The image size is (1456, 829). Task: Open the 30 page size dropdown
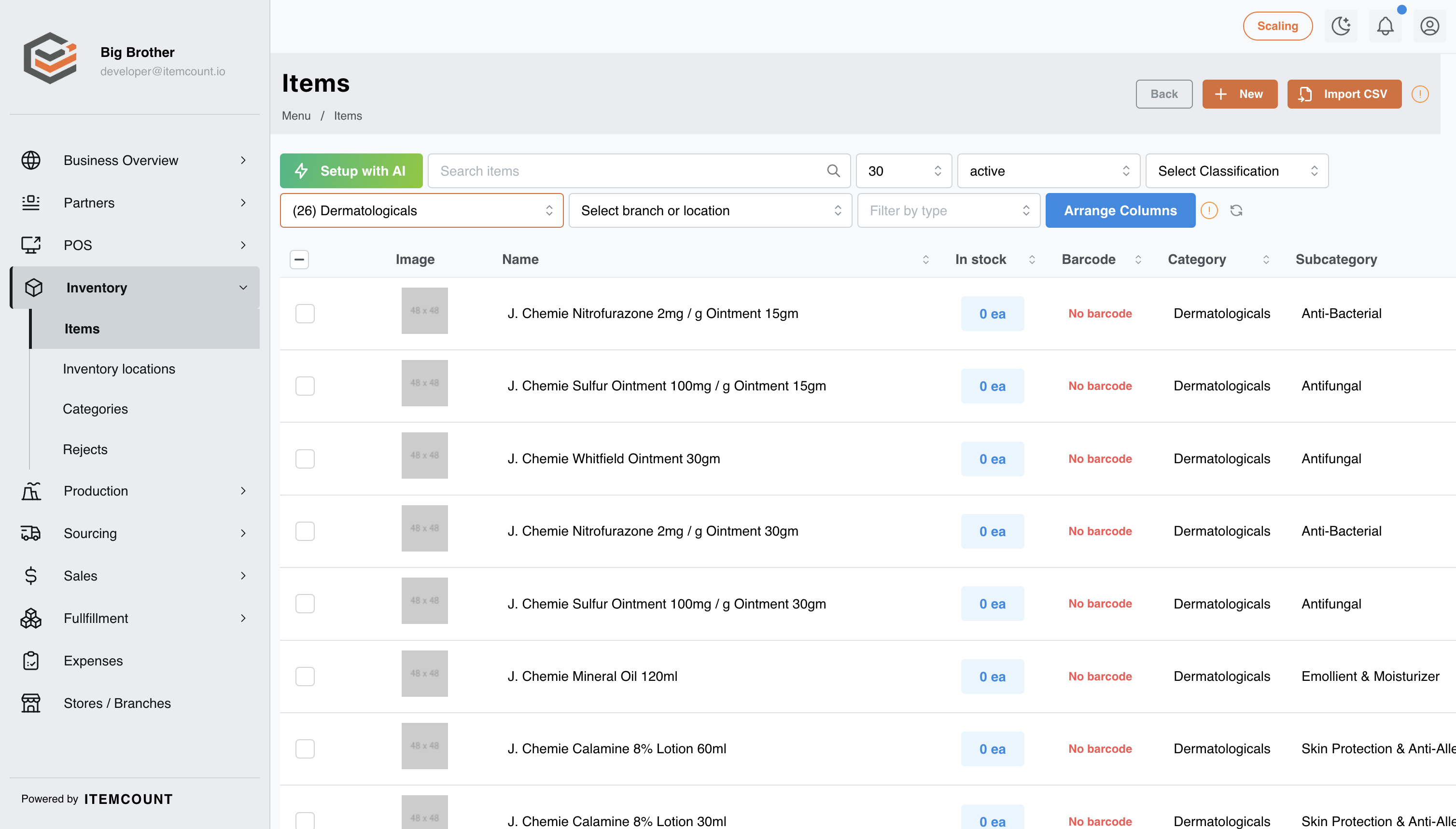[x=904, y=171]
